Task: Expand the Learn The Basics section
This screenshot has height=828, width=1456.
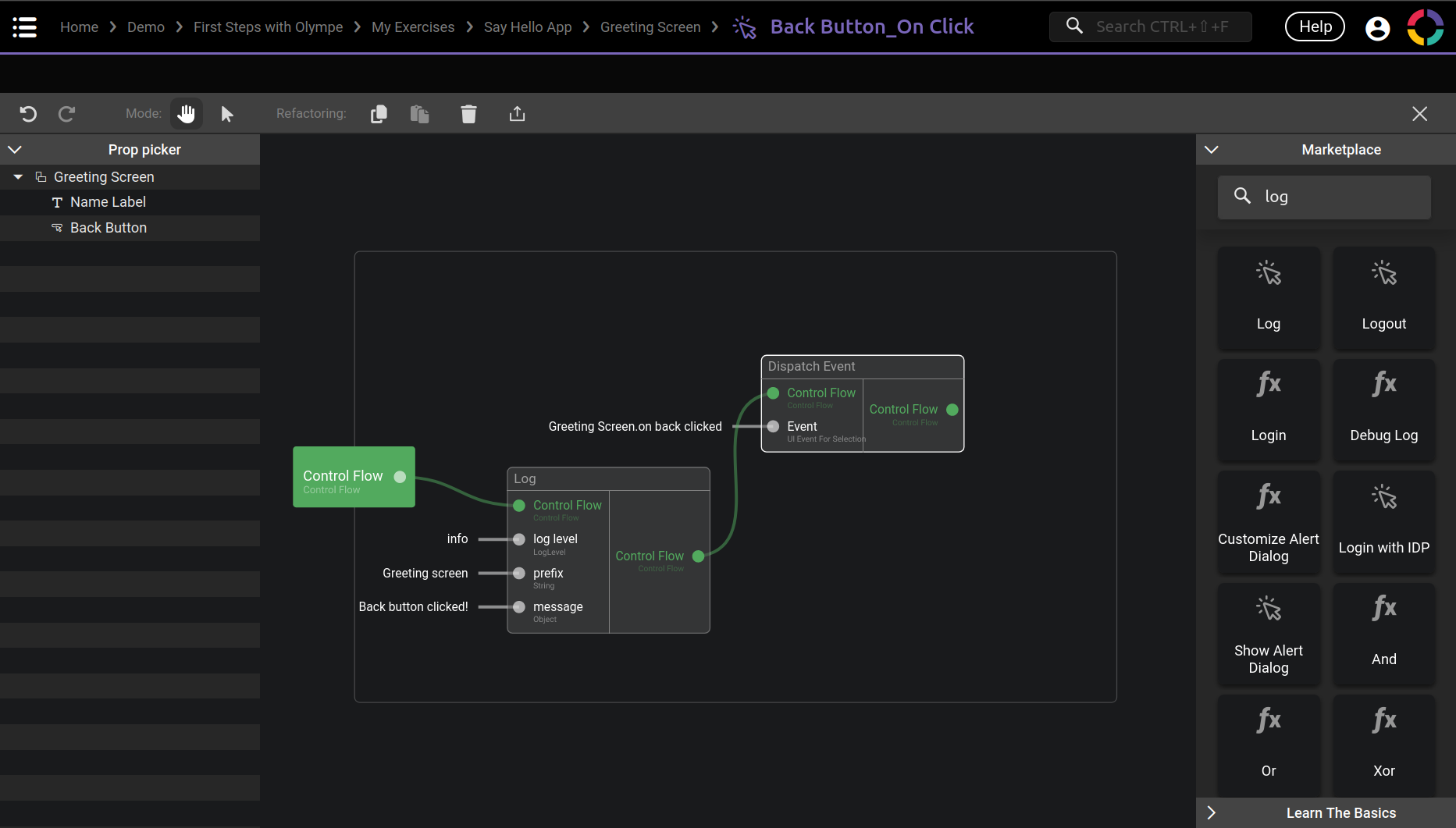Action: (x=1212, y=812)
